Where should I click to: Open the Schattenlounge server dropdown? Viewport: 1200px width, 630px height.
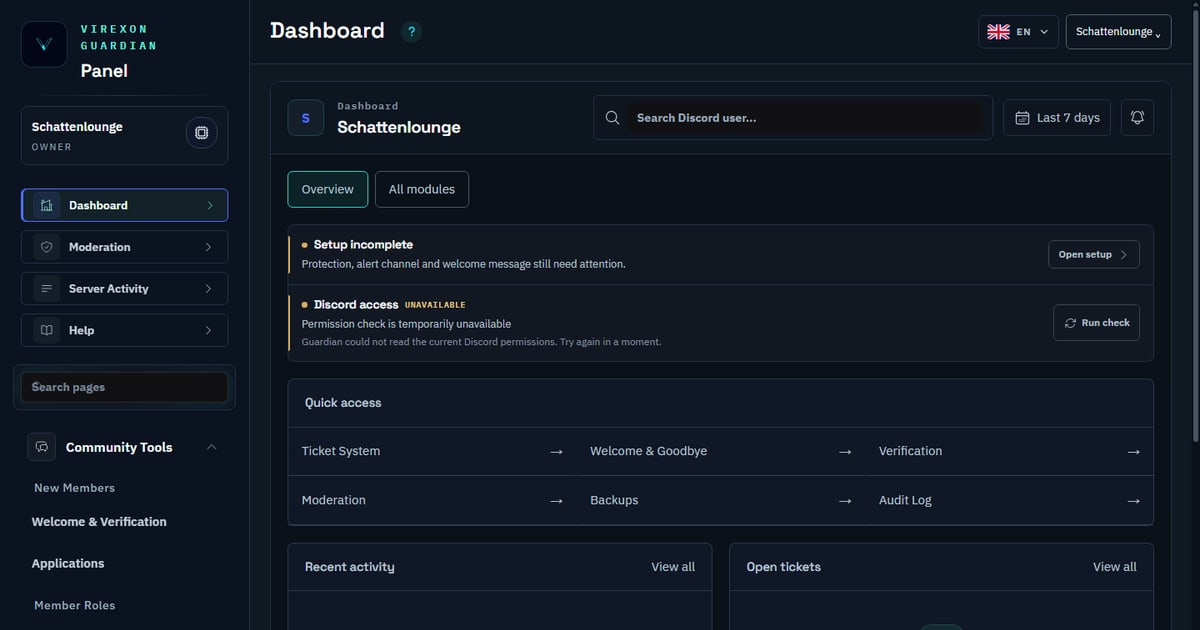point(1118,32)
